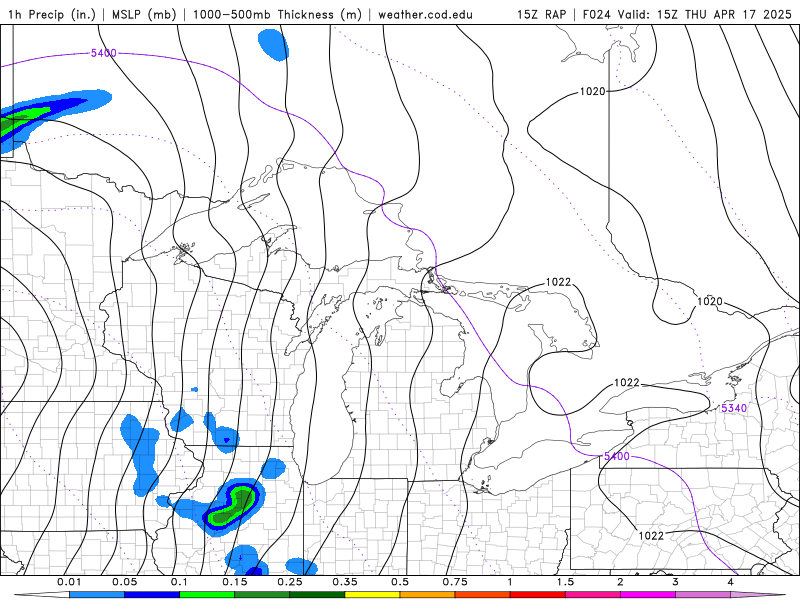Click the bright green legend swatch (0.1-0.15)
The width and height of the screenshot is (800, 600).
207,595
